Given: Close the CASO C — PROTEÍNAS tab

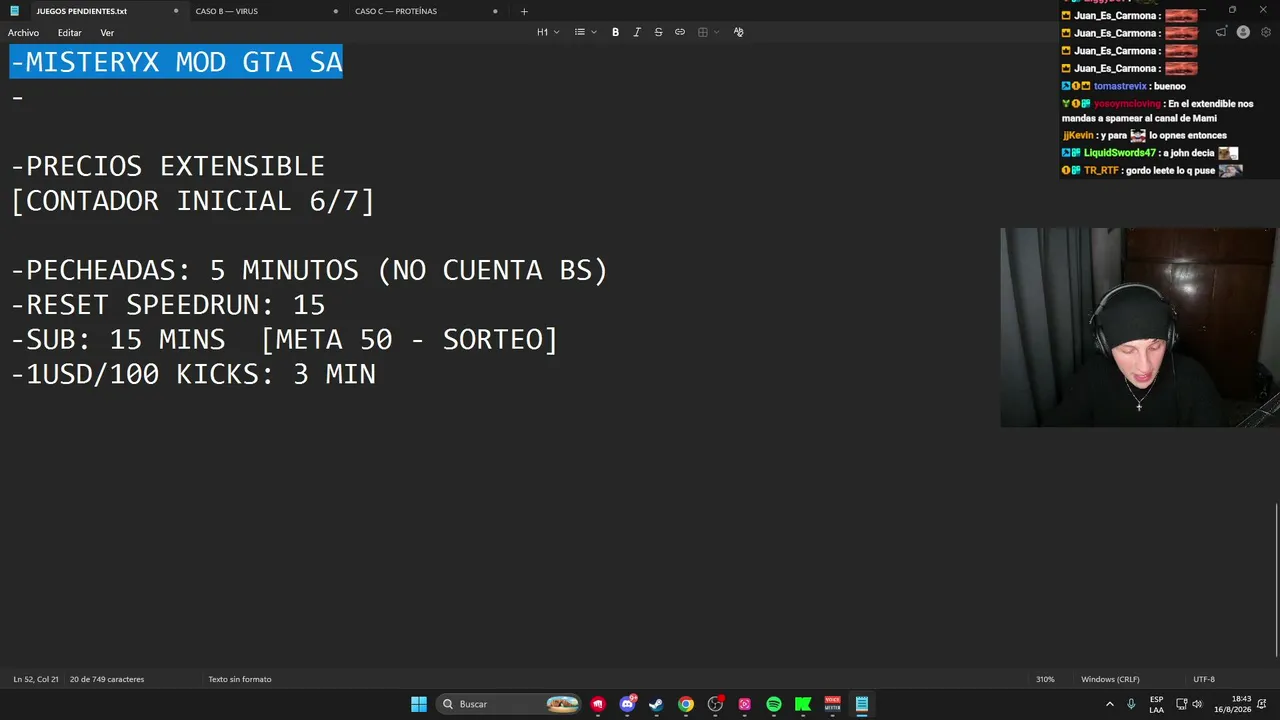Looking at the screenshot, I should 495,11.
